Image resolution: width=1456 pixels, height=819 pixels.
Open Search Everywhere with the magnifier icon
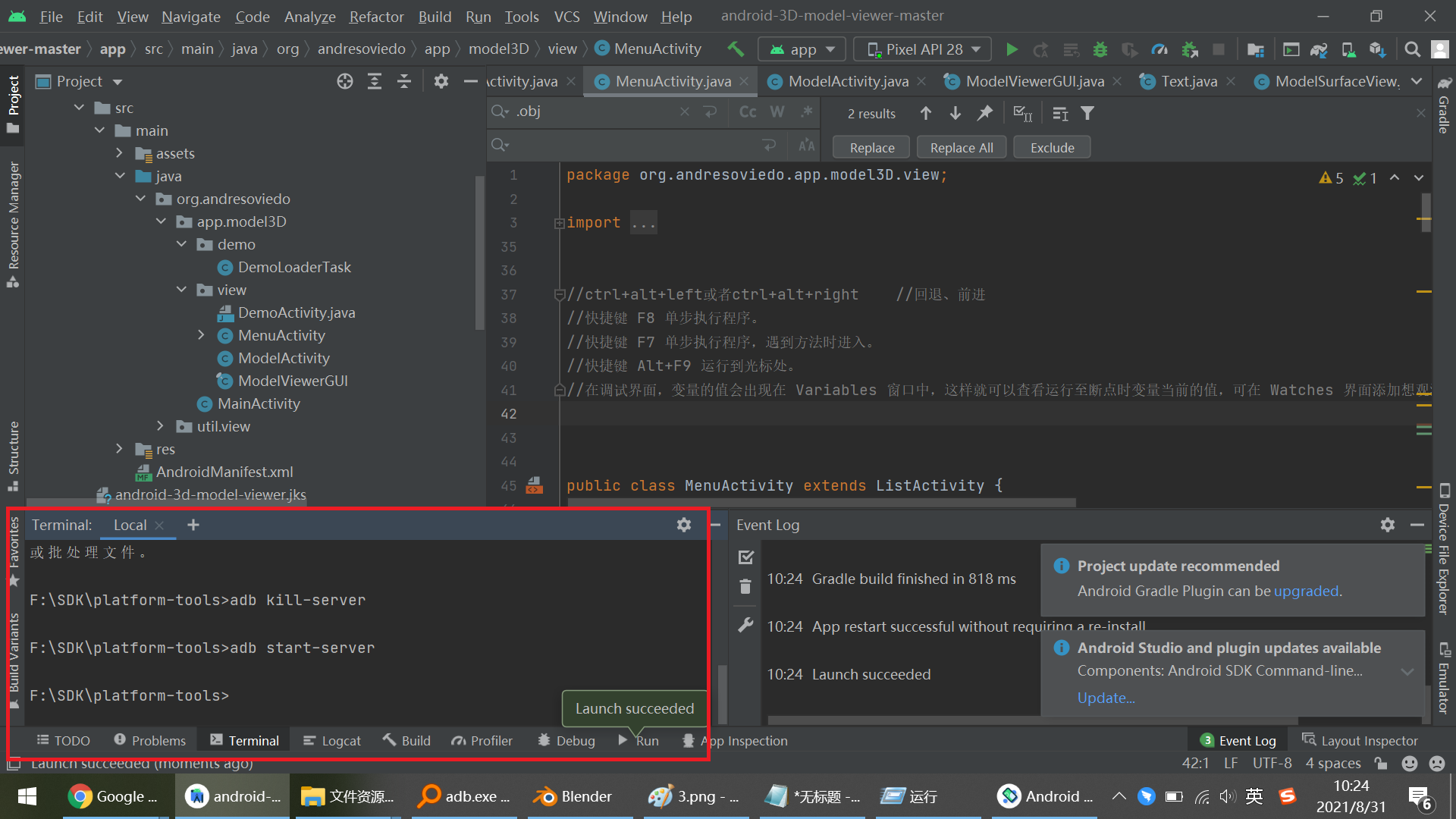tap(1412, 49)
